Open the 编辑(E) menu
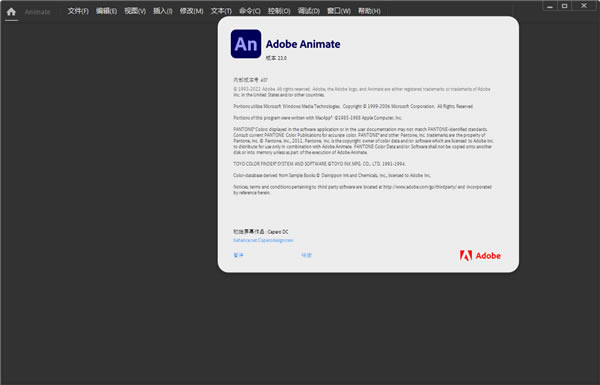Viewport: 600px width, 385px height. click(x=106, y=11)
